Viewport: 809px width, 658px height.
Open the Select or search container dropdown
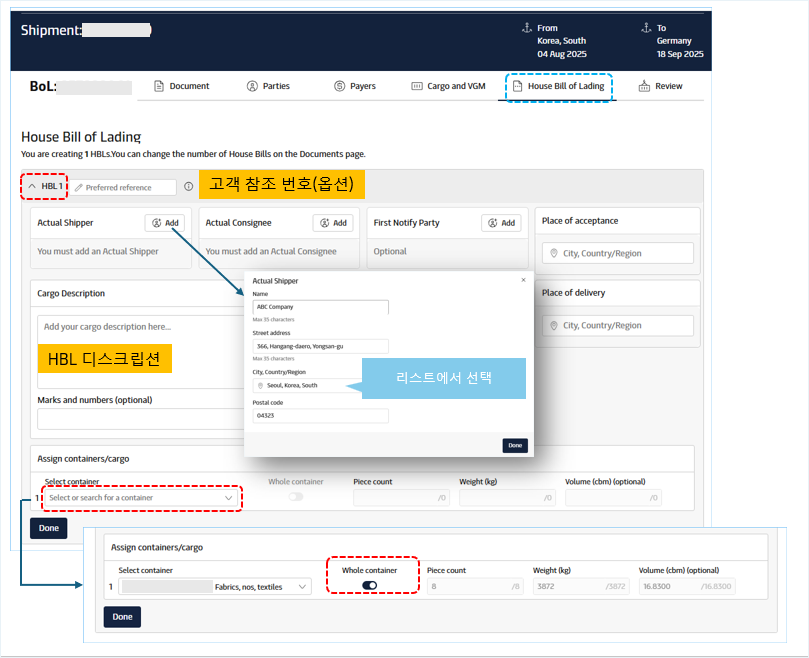141,497
